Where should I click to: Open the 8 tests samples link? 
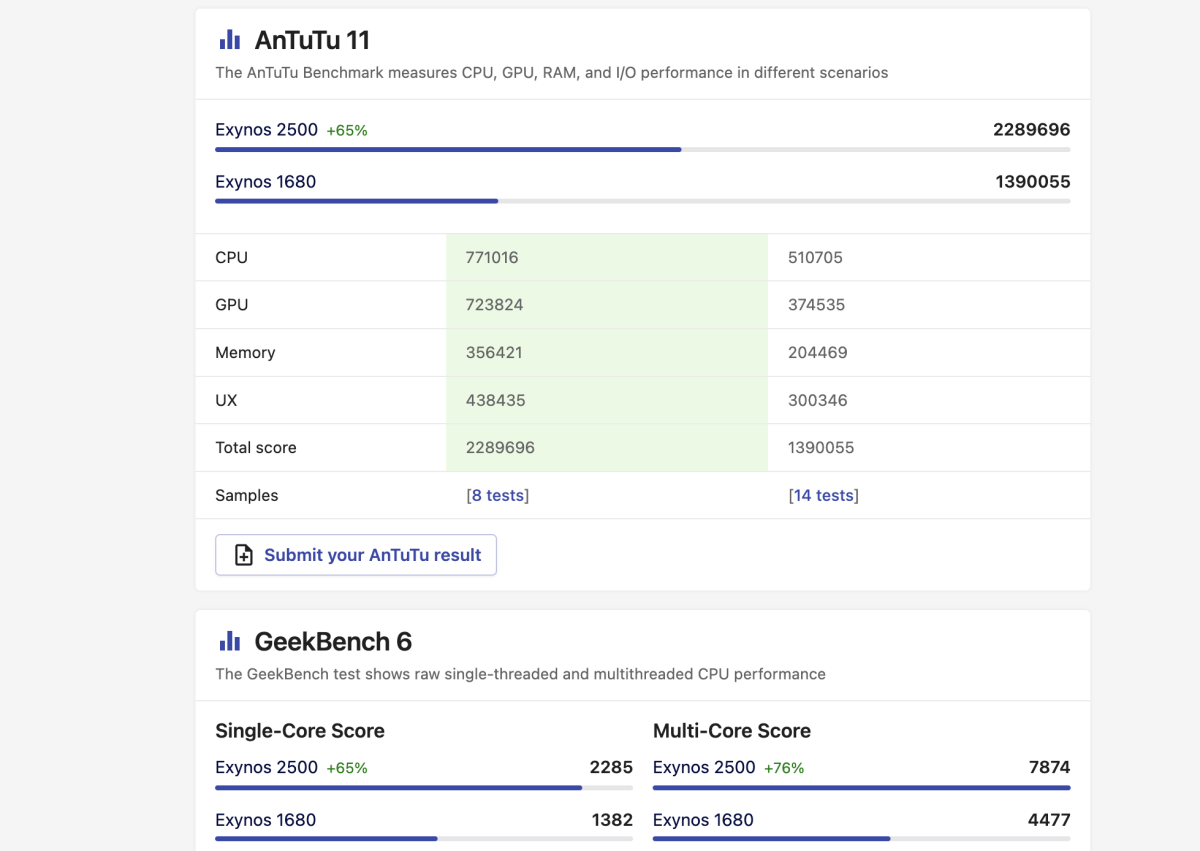coord(498,495)
